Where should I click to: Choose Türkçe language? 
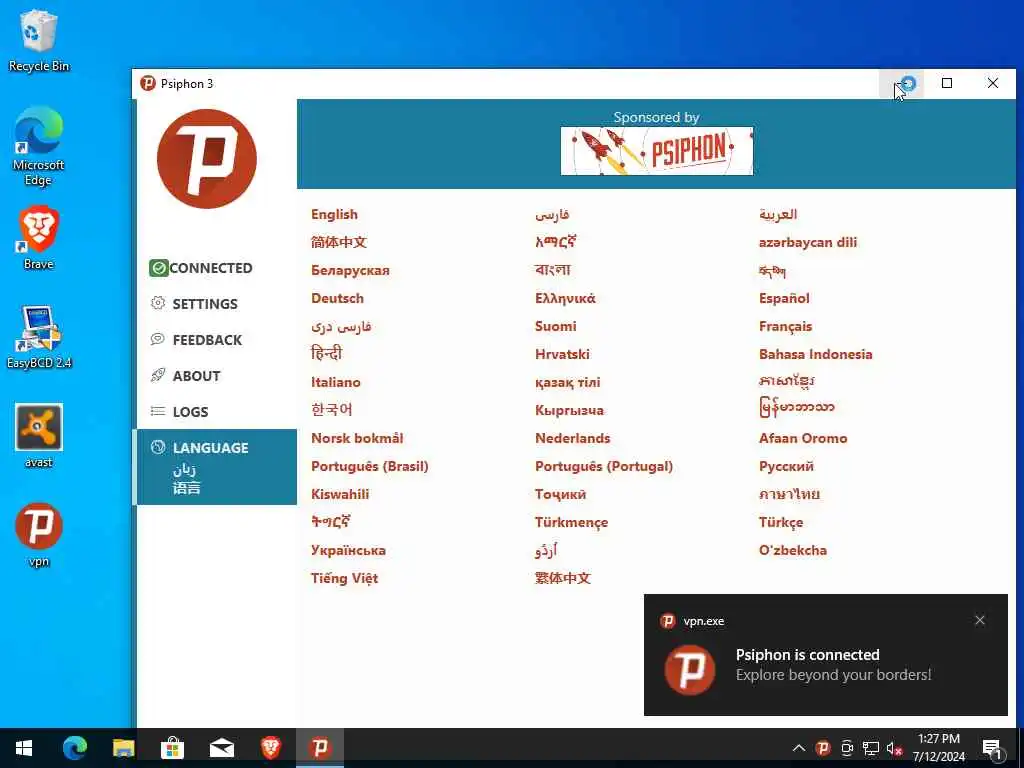[781, 522]
